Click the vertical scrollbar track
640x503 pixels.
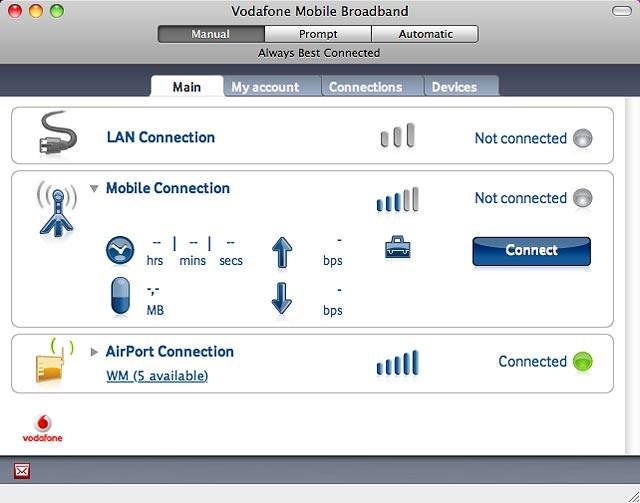pyautogui.click(x=632, y=276)
